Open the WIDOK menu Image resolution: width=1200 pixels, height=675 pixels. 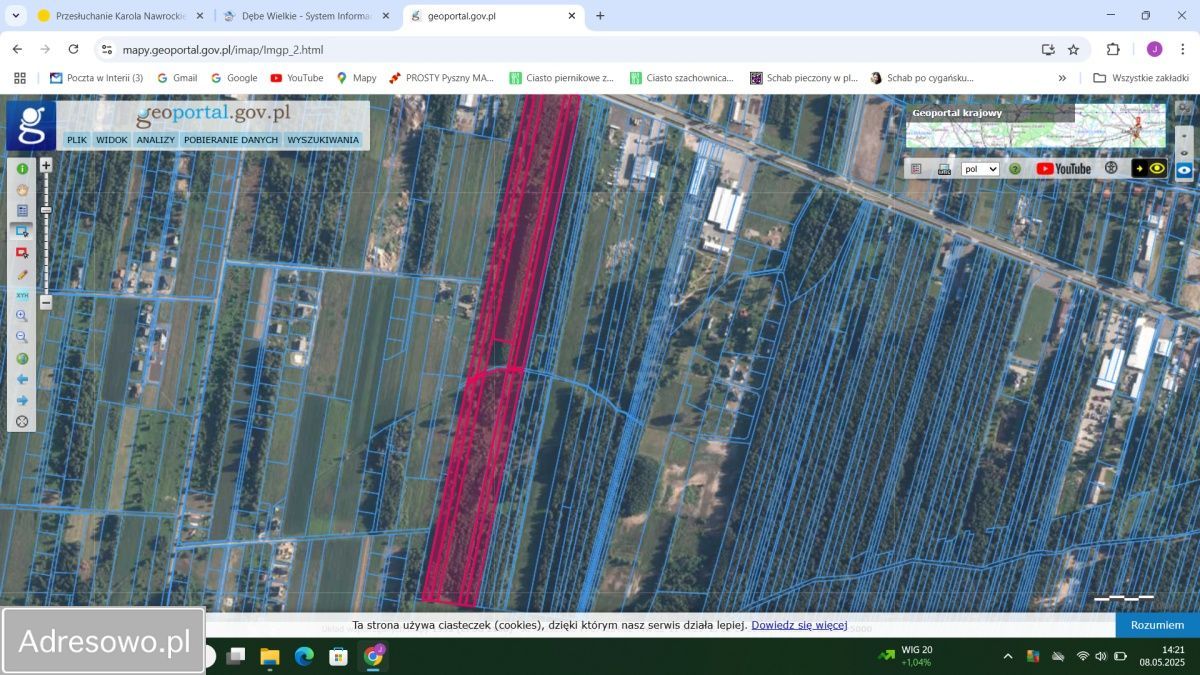point(112,140)
